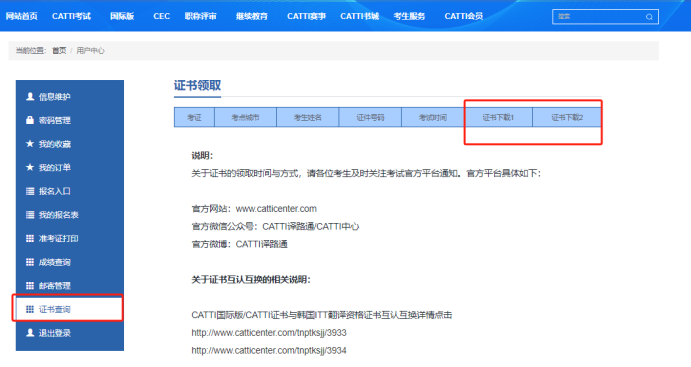This screenshot has width=691, height=367.
Task: Open the CATTI会员 menu item
Action: click(x=464, y=16)
